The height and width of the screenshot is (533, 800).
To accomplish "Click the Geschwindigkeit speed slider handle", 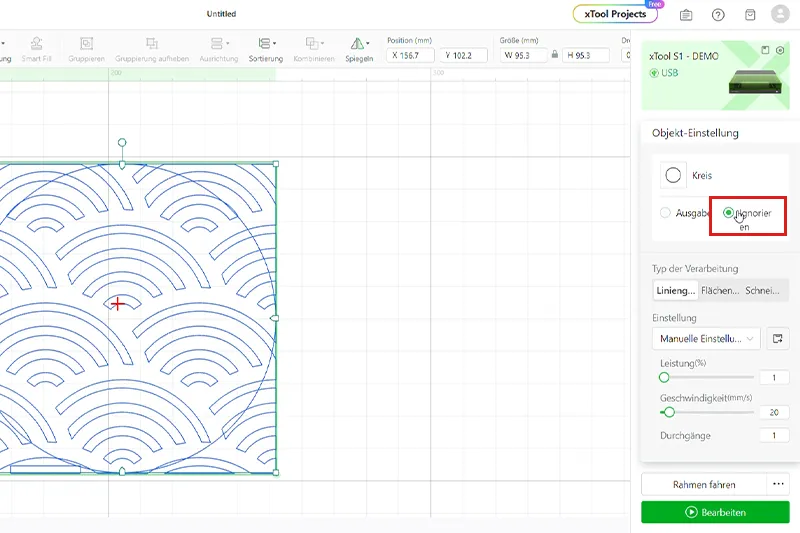I will click(669, 412).
